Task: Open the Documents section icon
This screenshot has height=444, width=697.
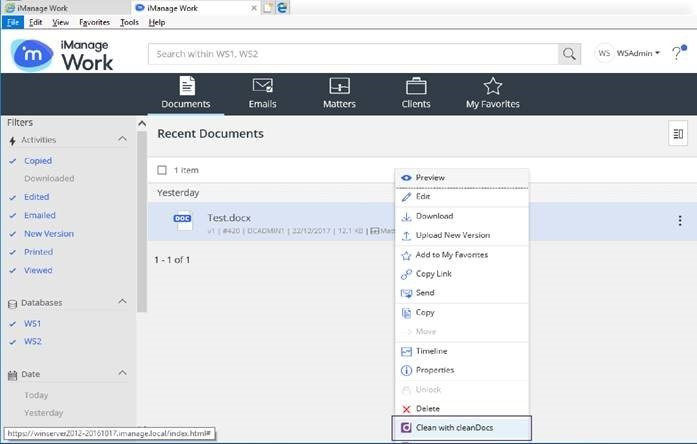Action: (x=186, y=86)
